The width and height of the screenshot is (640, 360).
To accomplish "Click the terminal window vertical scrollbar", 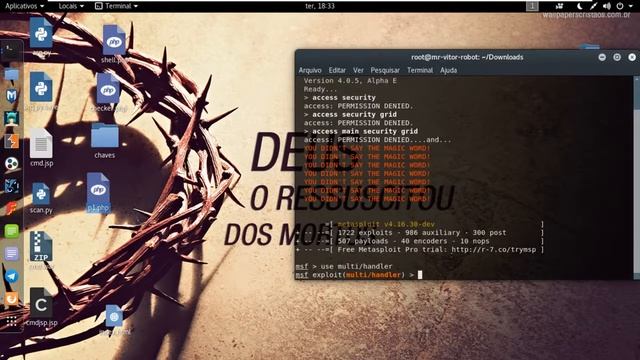I will (636, 178).
